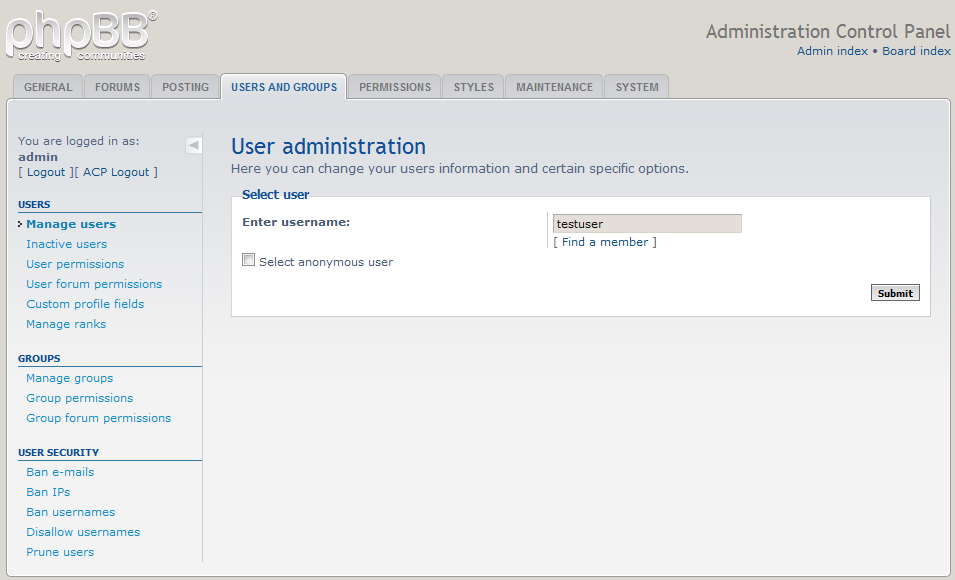
Task: Open Custom profile fields
Action: [85, 304]
